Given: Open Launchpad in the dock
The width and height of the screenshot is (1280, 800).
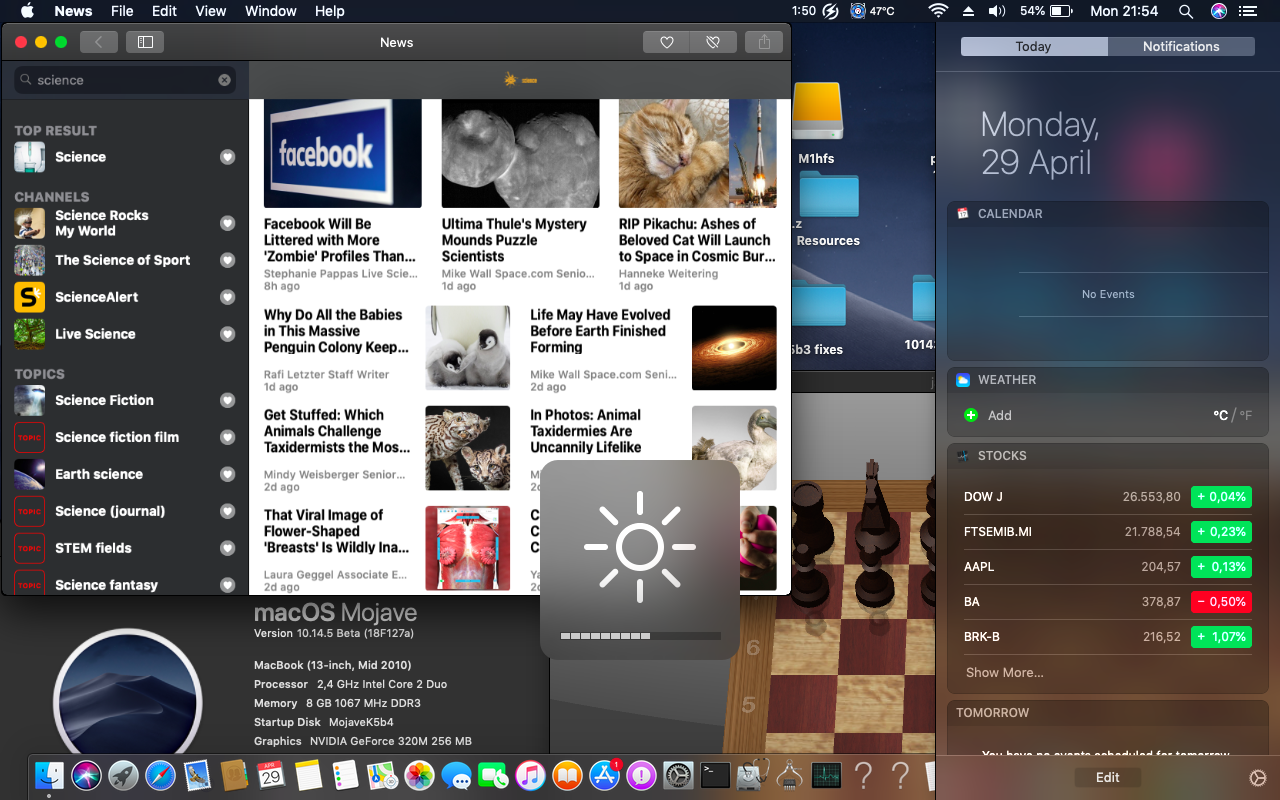Looking at the screenshot, I should tap(124, 775).
